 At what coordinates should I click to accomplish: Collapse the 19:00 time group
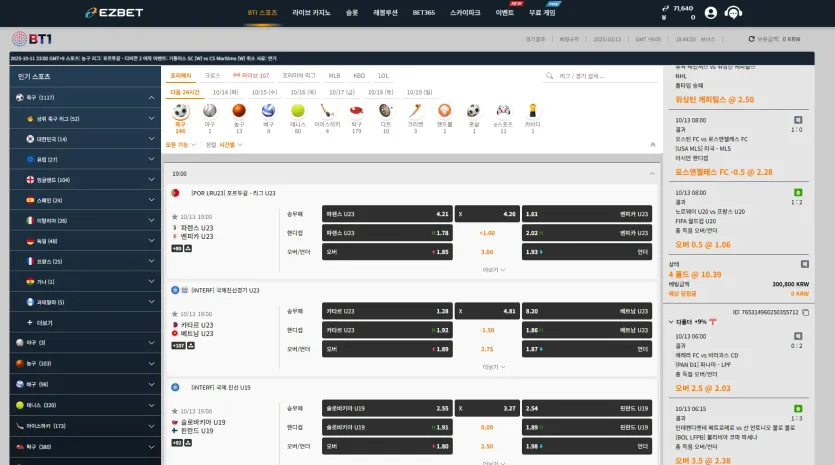(652, 174)
